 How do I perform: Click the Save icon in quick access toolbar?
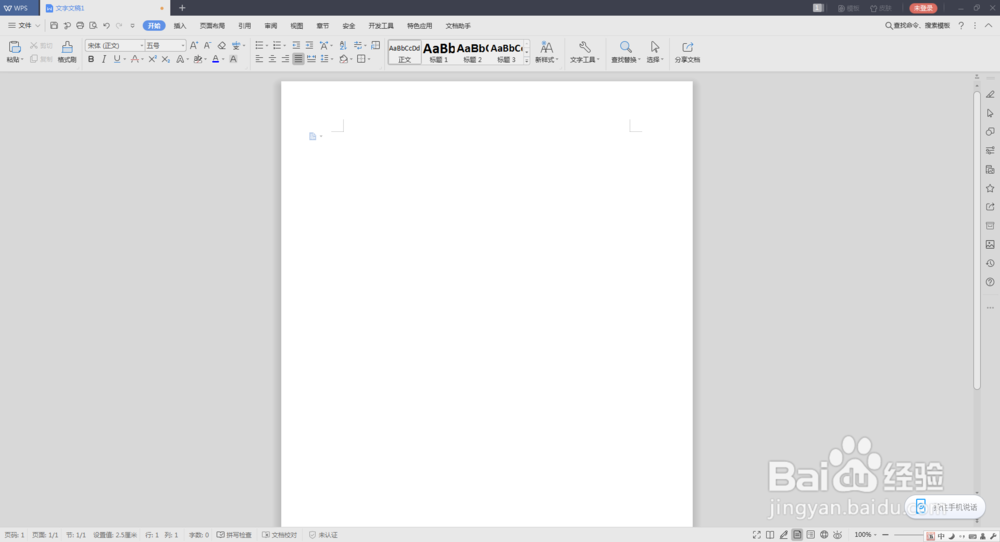pyautogui.click(x=54, y=26)
